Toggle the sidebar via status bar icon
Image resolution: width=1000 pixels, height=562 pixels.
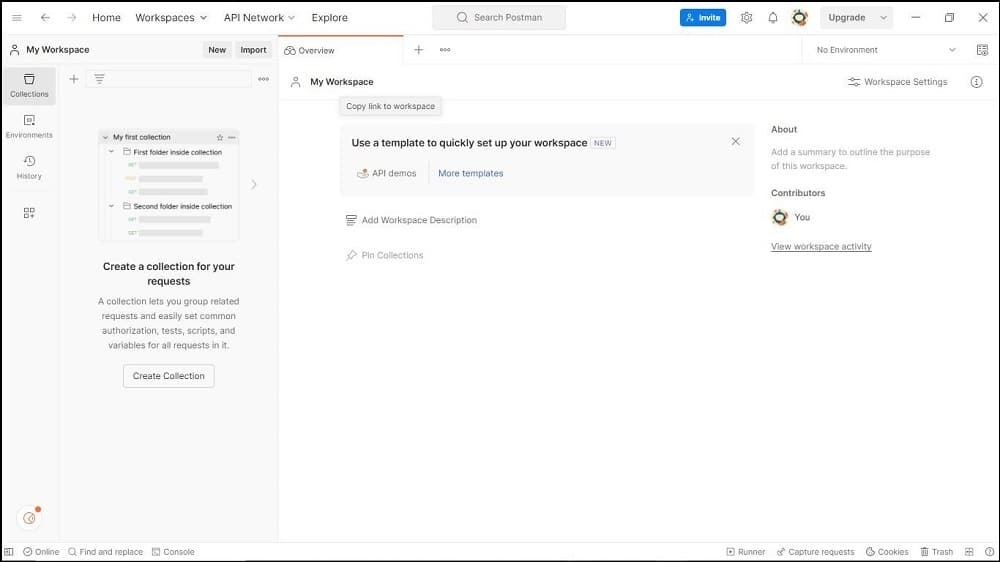[x=9, y=552]
